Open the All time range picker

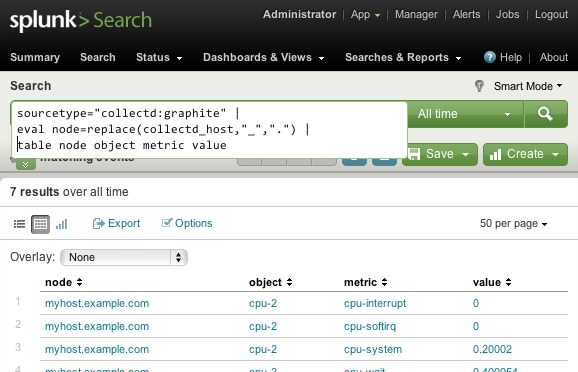[465, 114]
